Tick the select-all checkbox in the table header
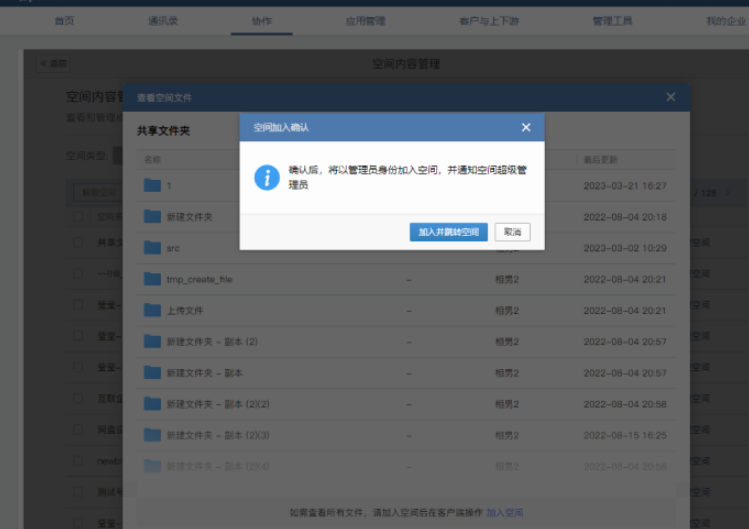 point(78,216)
